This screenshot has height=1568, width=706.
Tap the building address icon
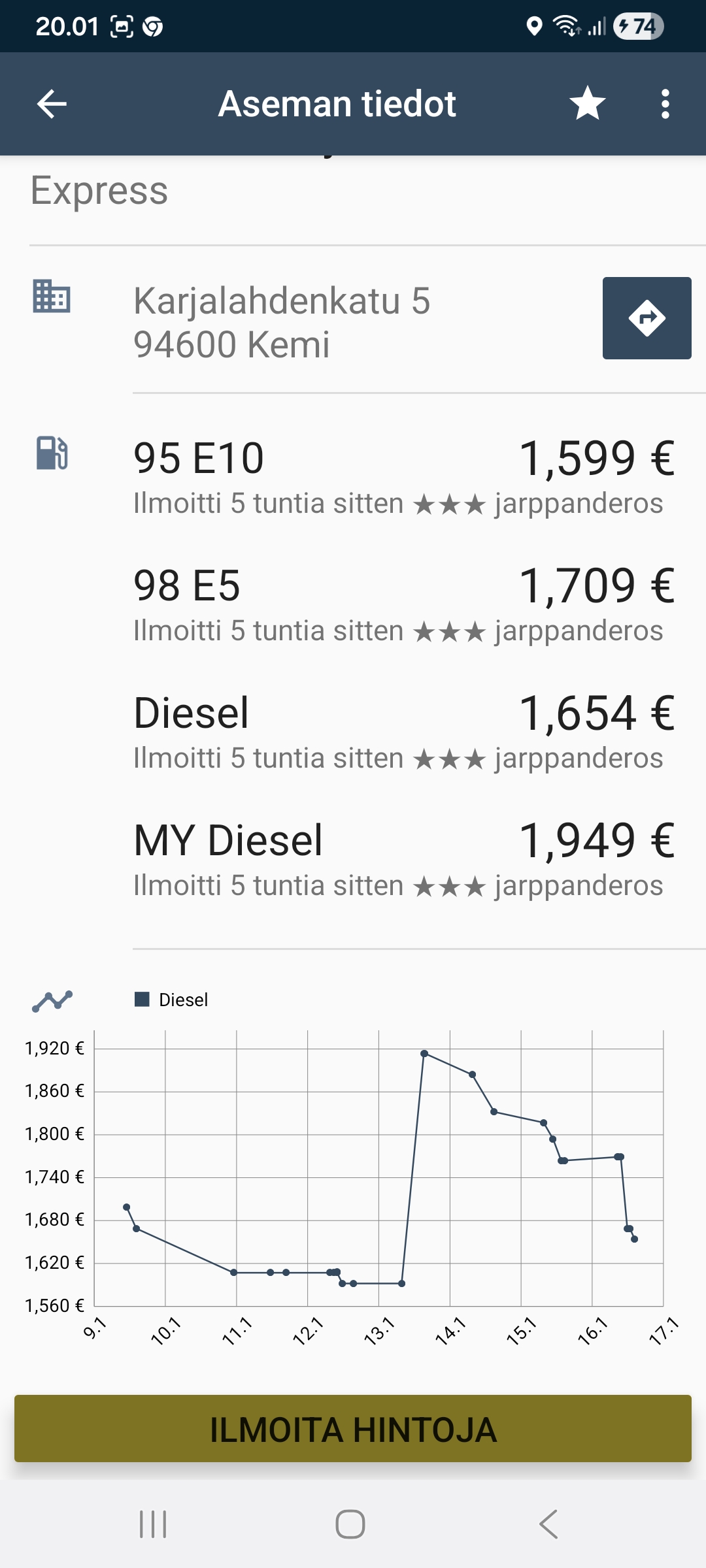click(52, 297)
